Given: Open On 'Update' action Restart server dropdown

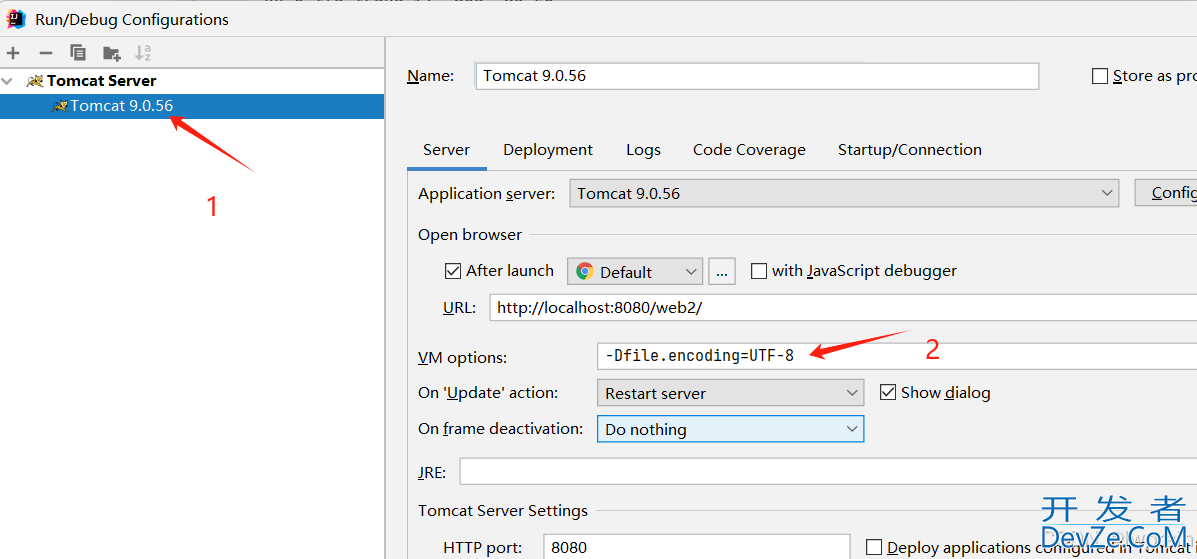Looking at the screenshot, I should (x=730, y=393).
